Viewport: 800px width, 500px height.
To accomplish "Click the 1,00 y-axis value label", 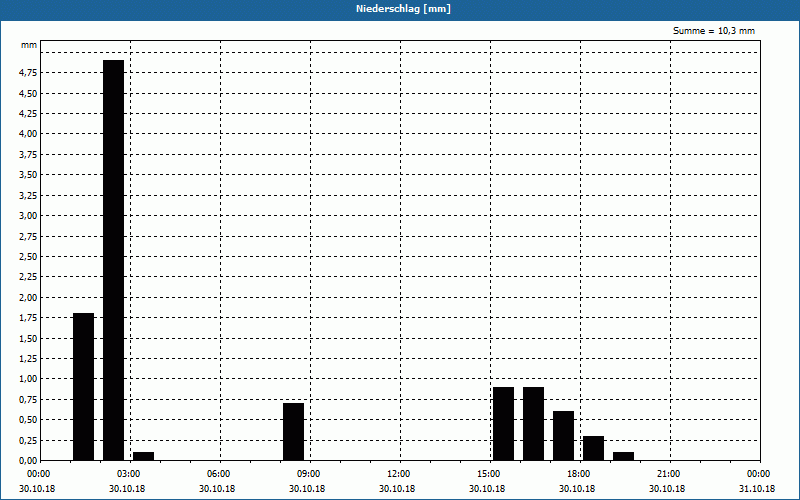I will [x=28, y=379].
